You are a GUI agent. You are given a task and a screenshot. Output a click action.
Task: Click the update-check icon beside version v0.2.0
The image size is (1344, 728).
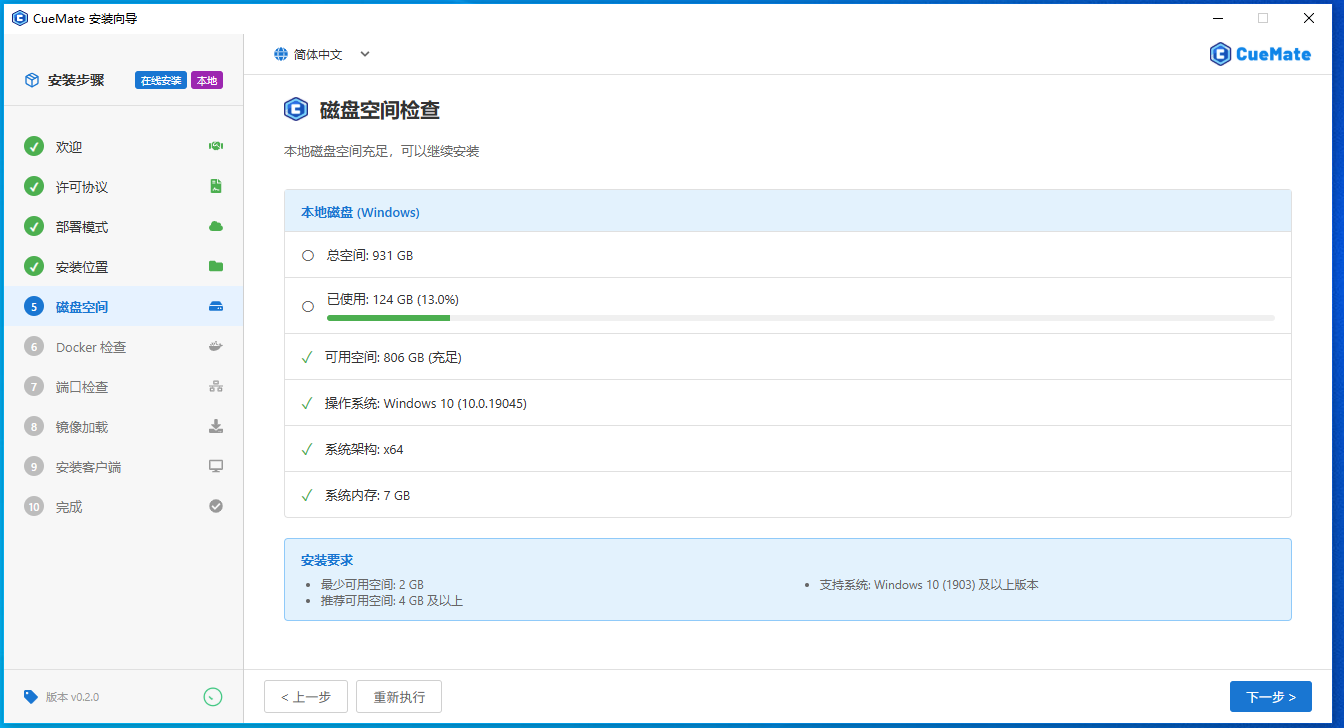pyautogui.click(x=212, y=697)
